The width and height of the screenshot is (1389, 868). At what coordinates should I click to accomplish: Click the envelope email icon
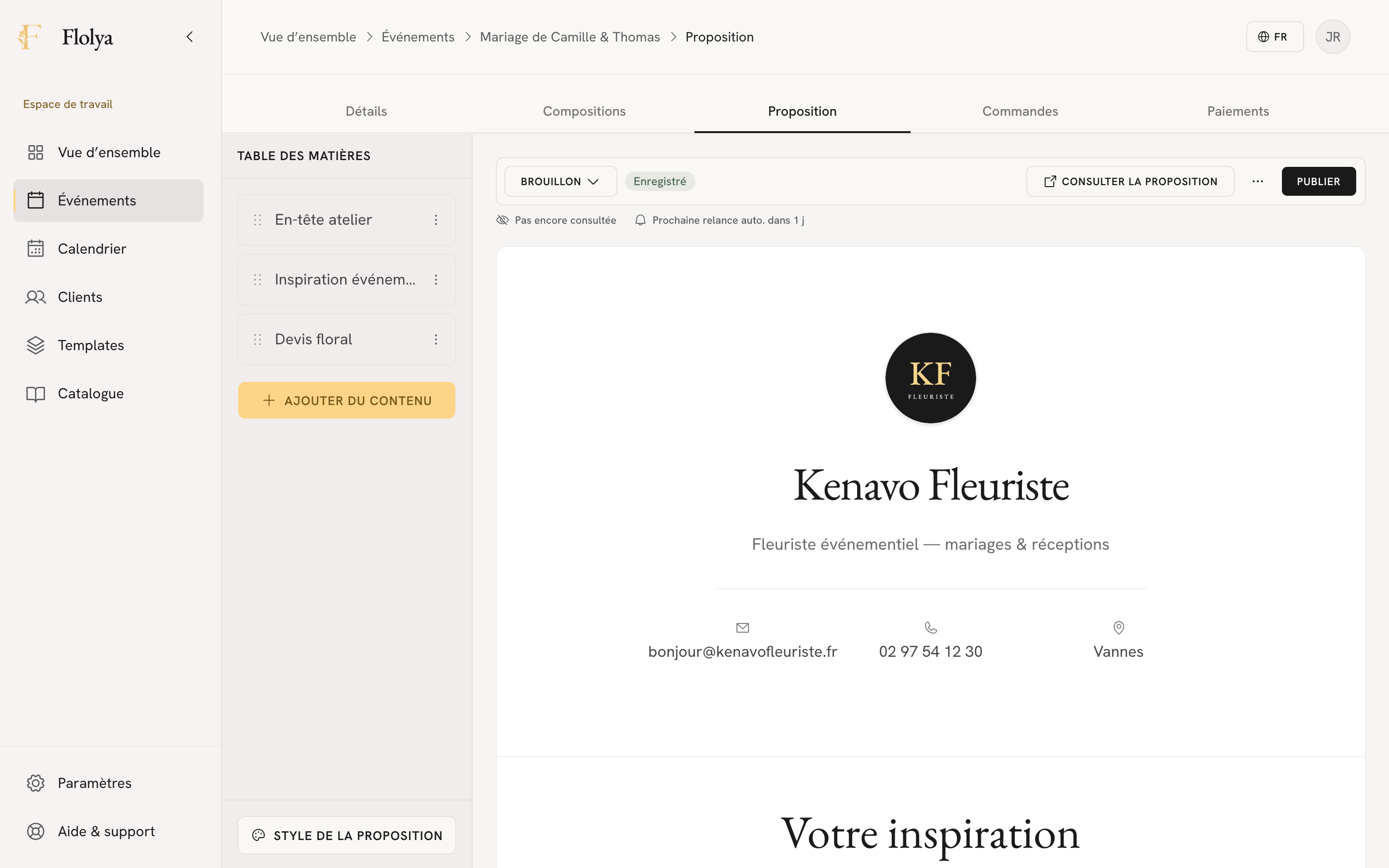(743, 627)
